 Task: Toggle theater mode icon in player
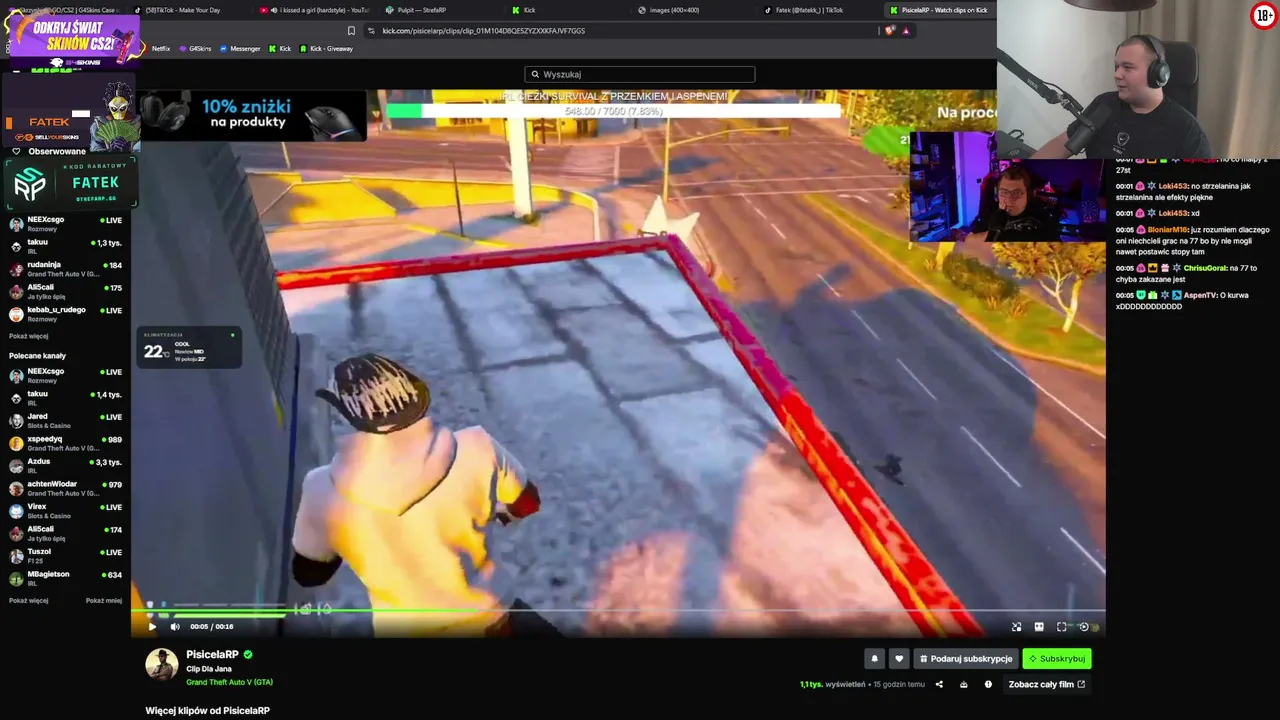point(1039,627)
